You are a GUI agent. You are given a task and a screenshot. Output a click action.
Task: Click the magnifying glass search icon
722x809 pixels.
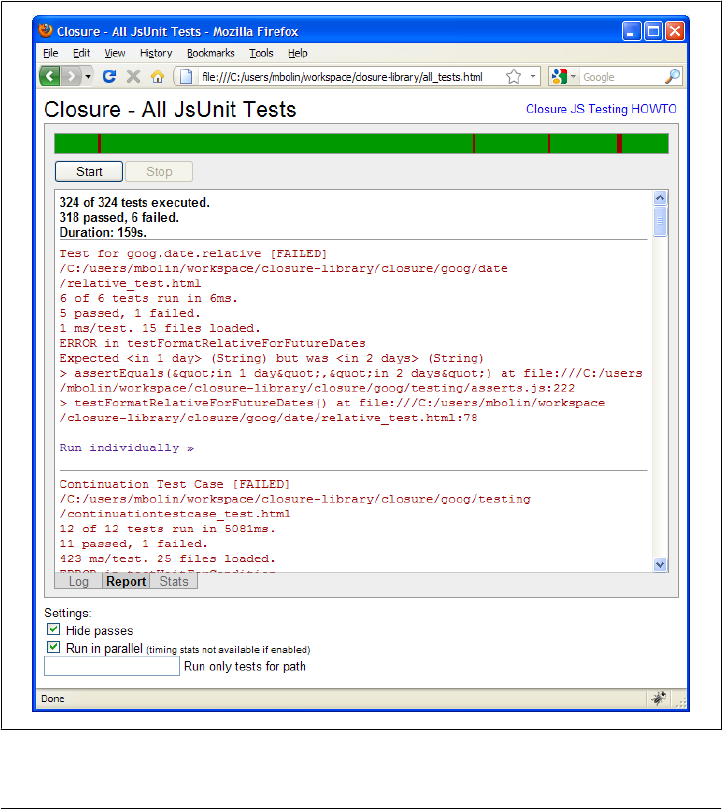[x=672, y=77]
